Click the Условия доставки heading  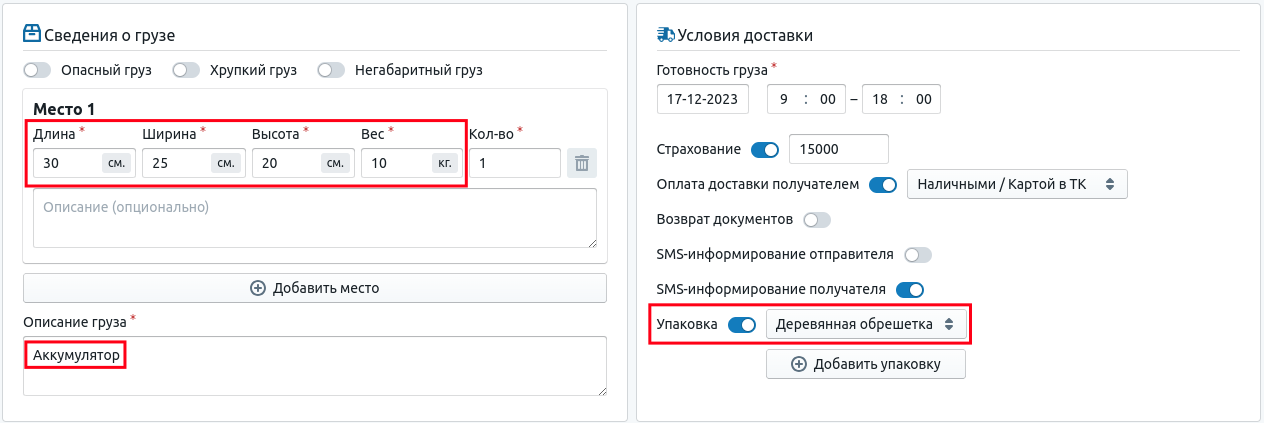(745, 35)
